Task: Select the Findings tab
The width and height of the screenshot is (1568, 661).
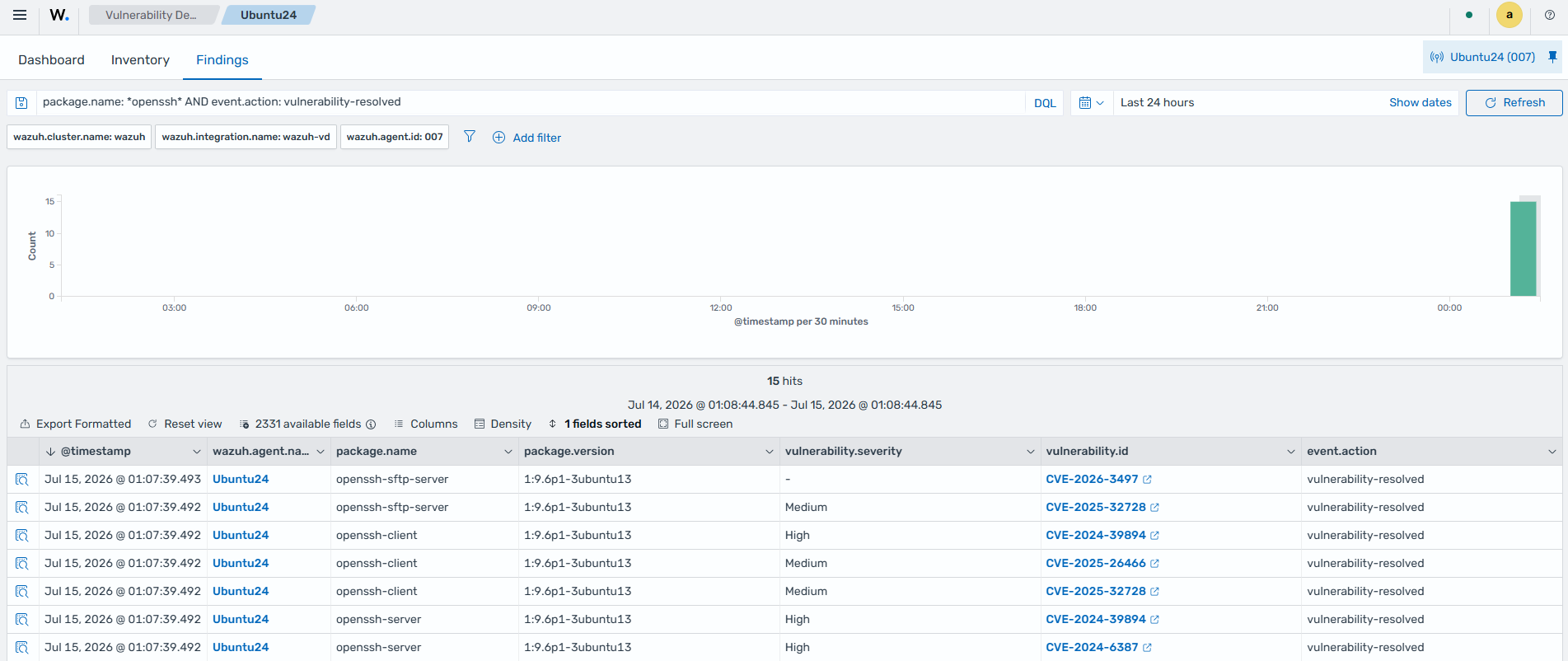Action: pyautogui.click(x=222, y=60)
